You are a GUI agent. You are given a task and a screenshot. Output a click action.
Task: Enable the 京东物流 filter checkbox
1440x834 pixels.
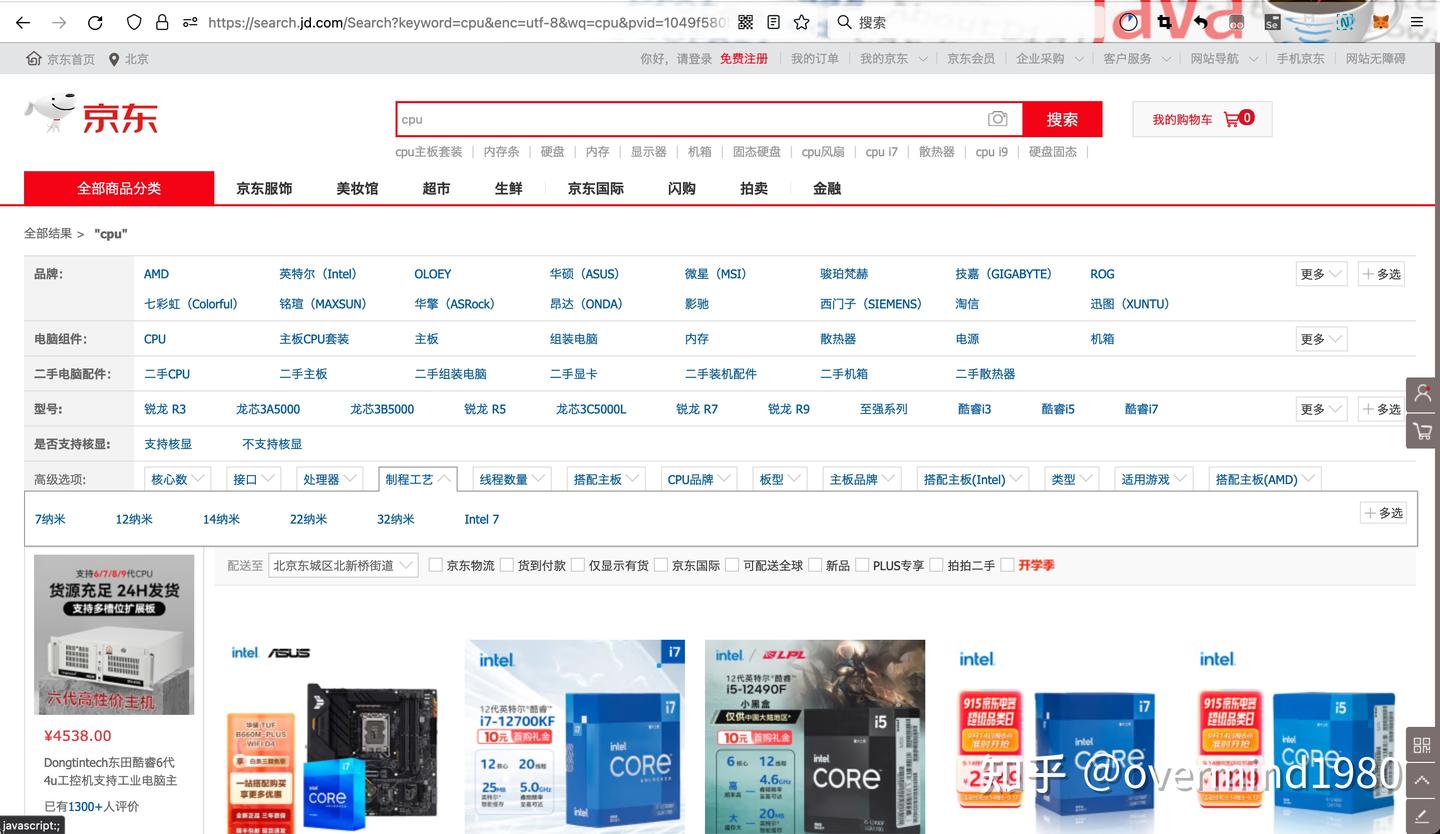point(436,564)
